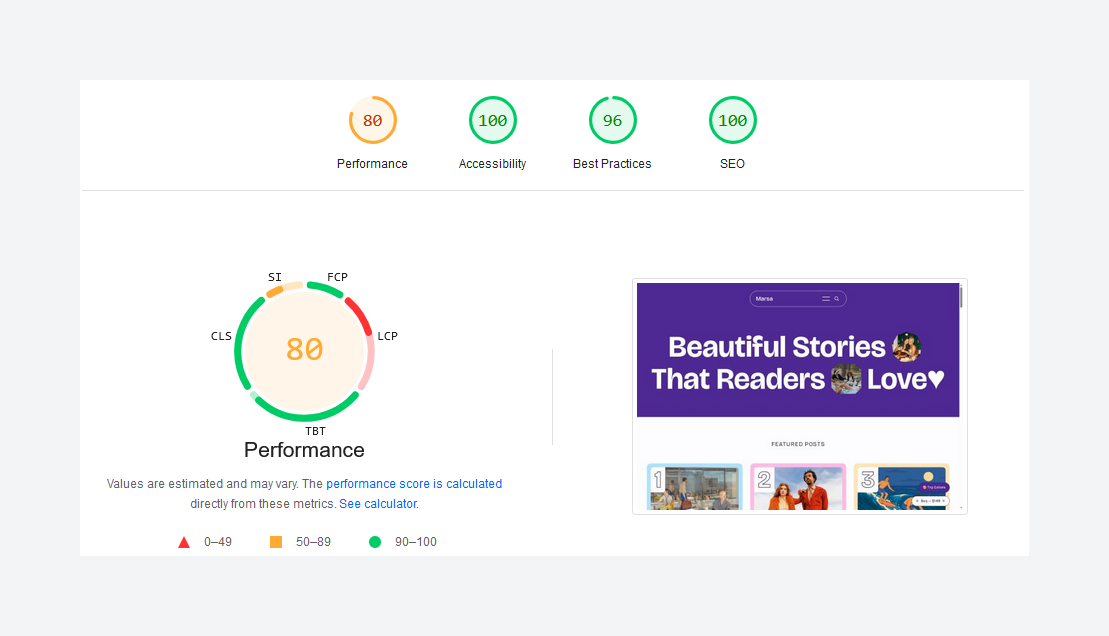This screenshot has width=1109, height=636.
Task: Click the Marsa search bar in screenshot
Action: [798, 299]
